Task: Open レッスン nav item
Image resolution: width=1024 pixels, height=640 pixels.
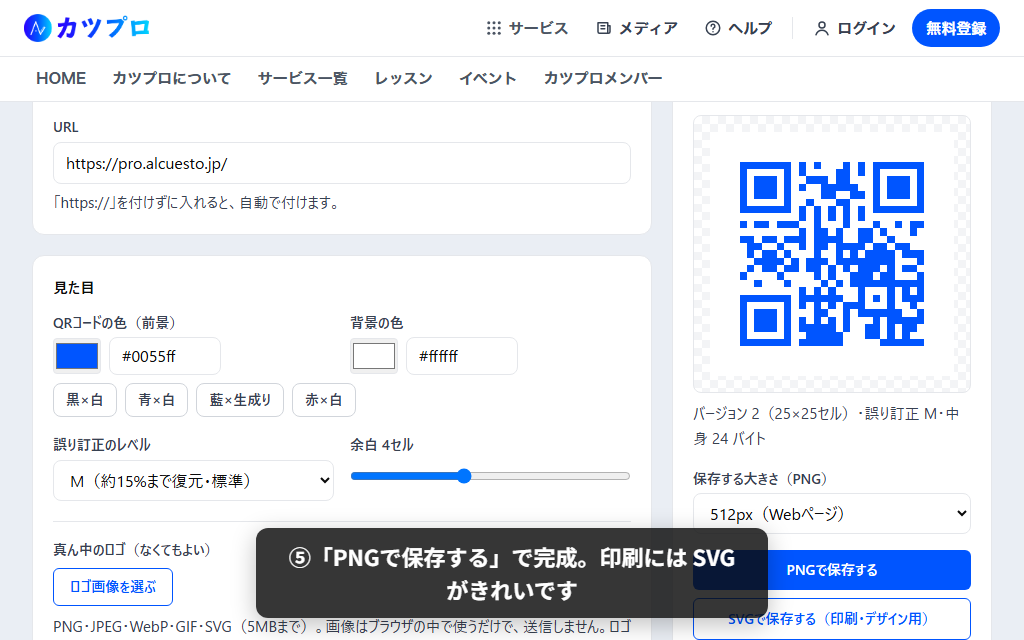Action: coord(404,78)
